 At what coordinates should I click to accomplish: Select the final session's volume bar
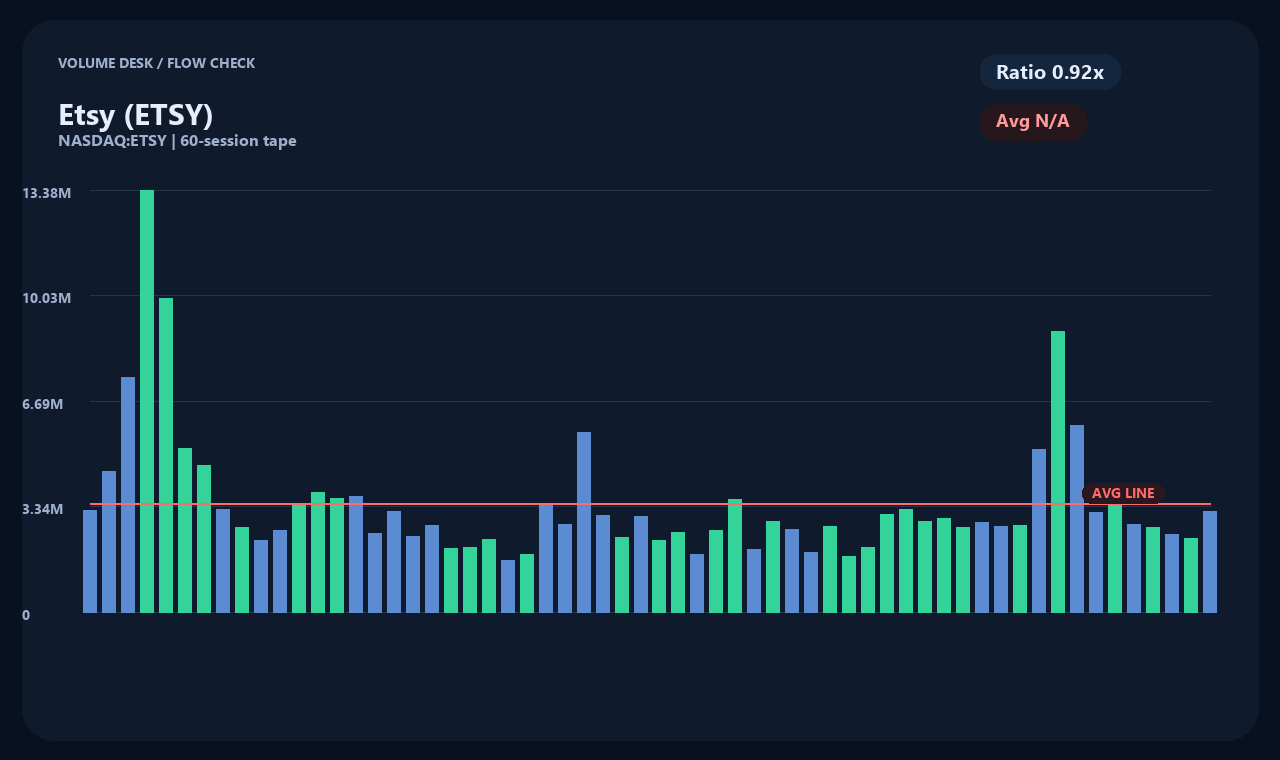click(x=1210, y=562)
